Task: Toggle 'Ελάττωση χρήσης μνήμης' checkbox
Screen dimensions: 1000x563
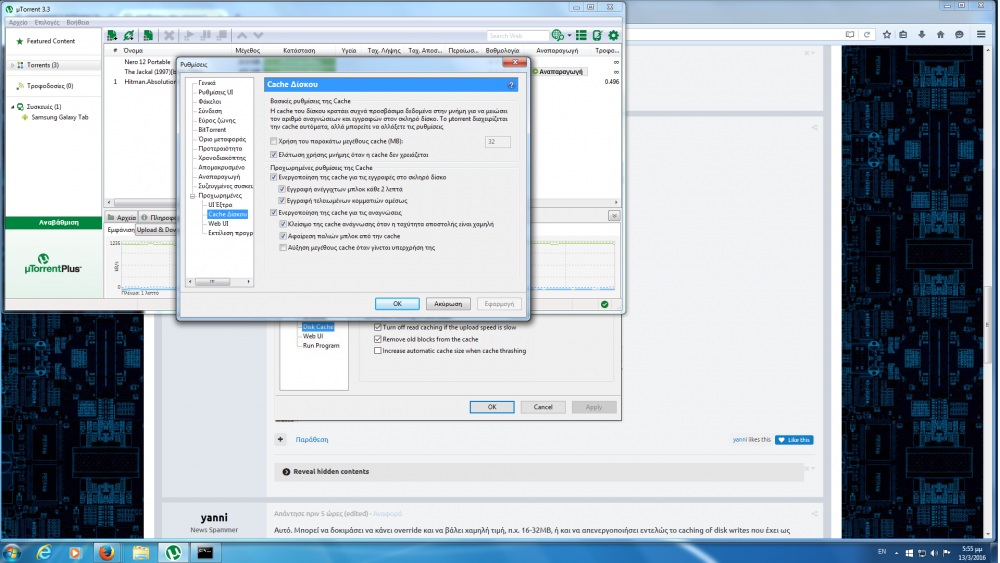Action: 274,155
